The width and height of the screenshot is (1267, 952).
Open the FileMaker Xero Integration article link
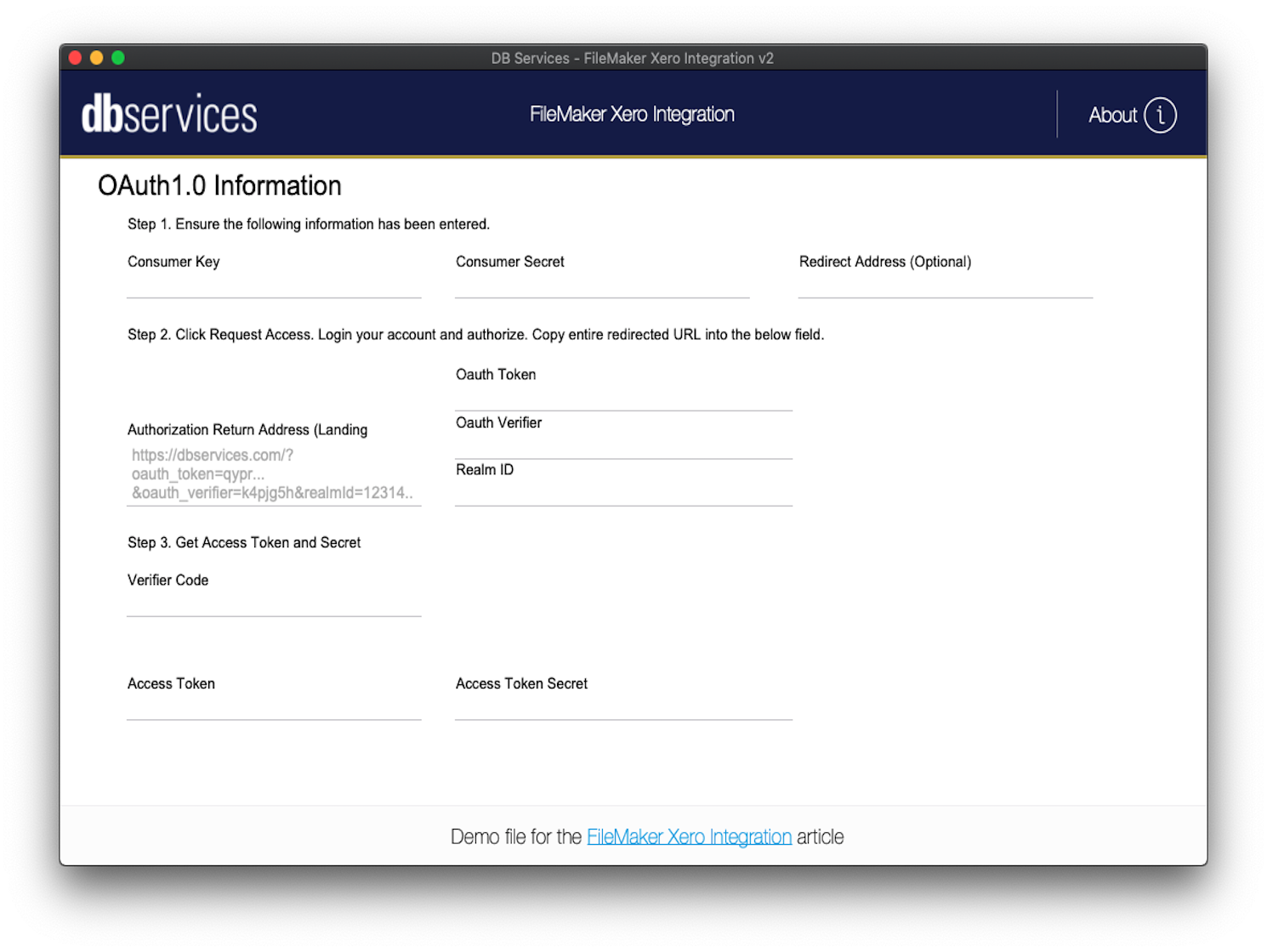689,837
